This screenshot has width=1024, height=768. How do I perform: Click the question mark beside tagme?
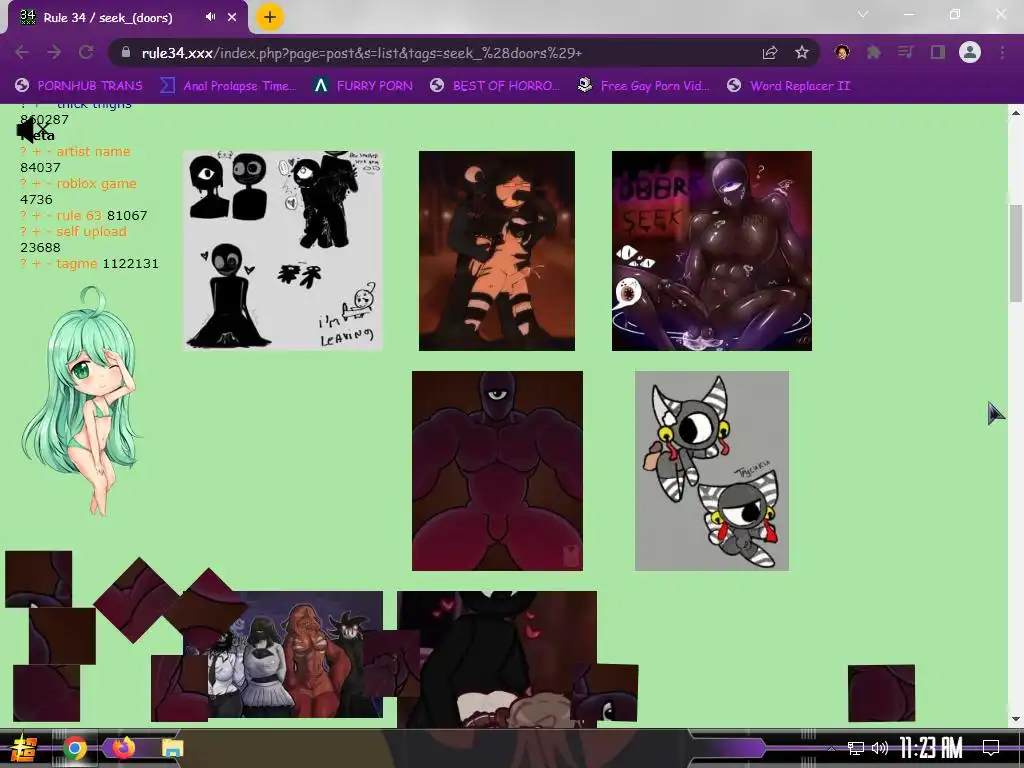pyautogui.click(x=24, y=264)
